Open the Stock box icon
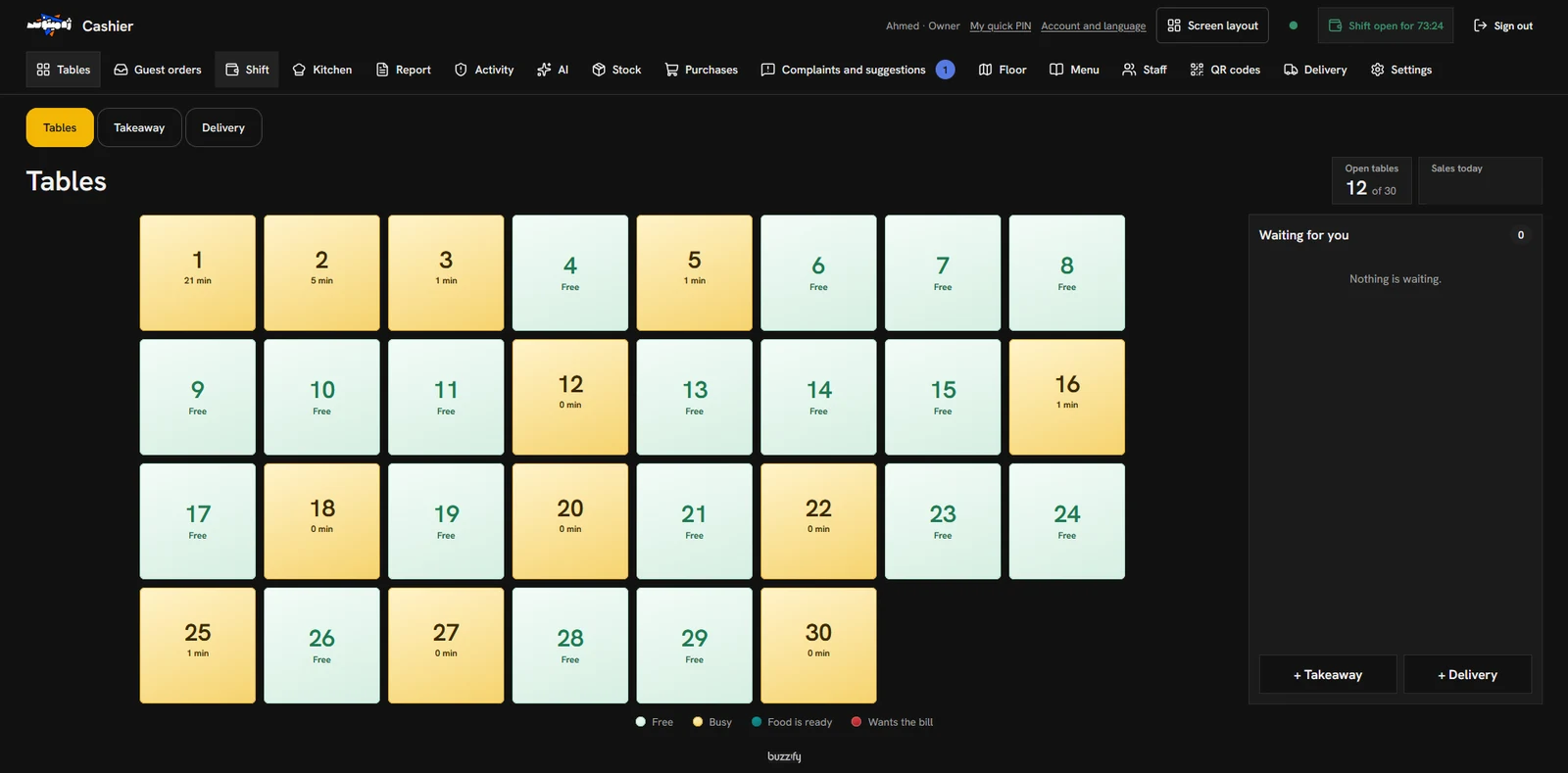The image size is (1568, 773). coord(599,70)
